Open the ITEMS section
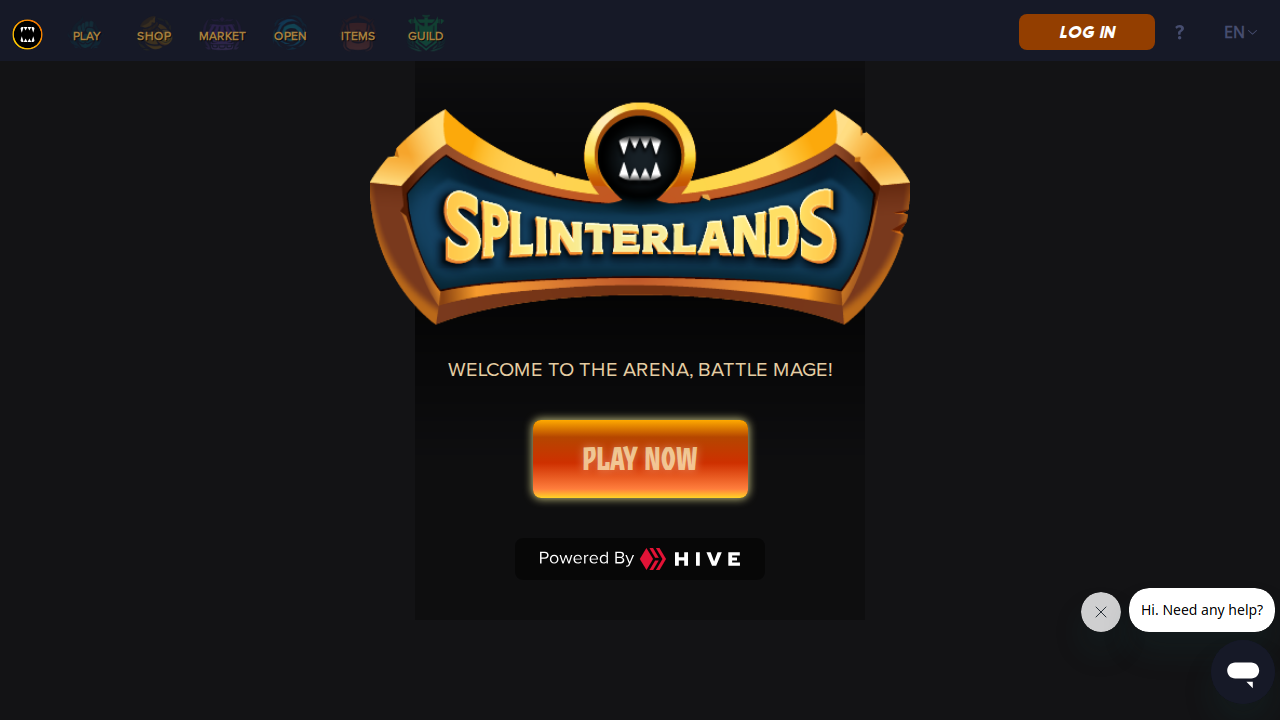The image size is (1280, 720). pos(358,35)
